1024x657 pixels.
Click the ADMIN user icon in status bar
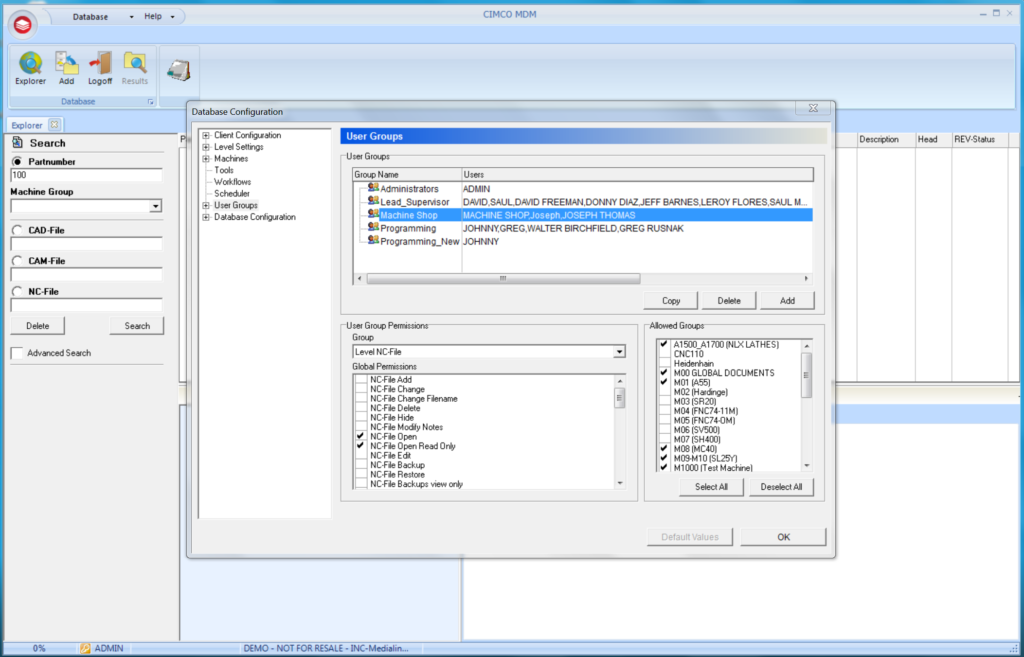[x=85, y=649]
